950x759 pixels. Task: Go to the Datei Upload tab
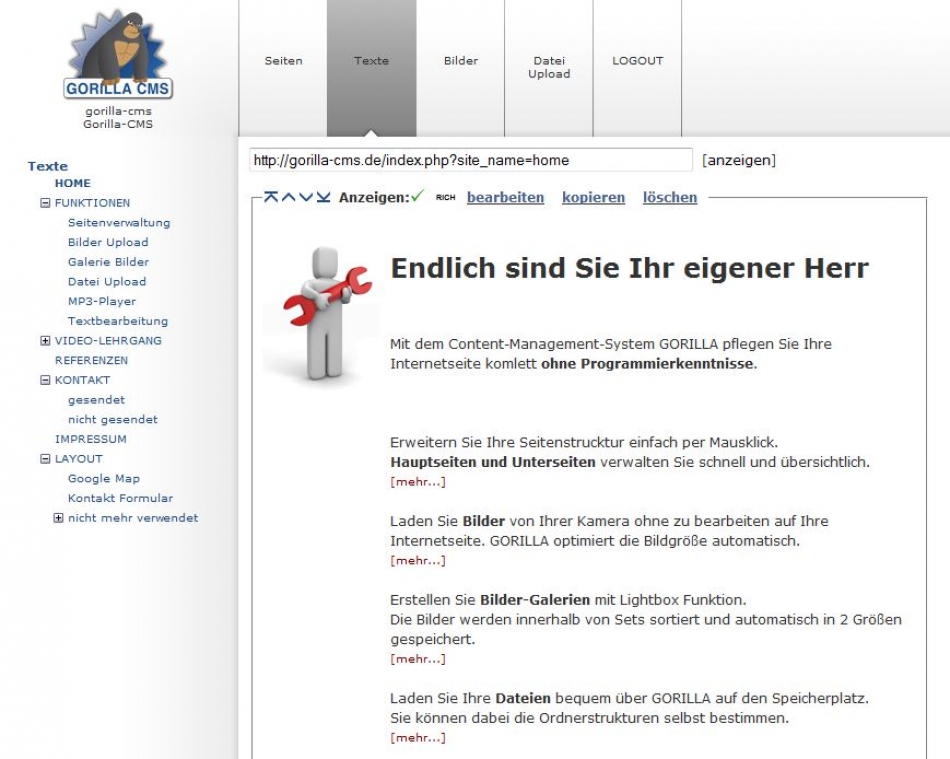(x=549, y=68)
